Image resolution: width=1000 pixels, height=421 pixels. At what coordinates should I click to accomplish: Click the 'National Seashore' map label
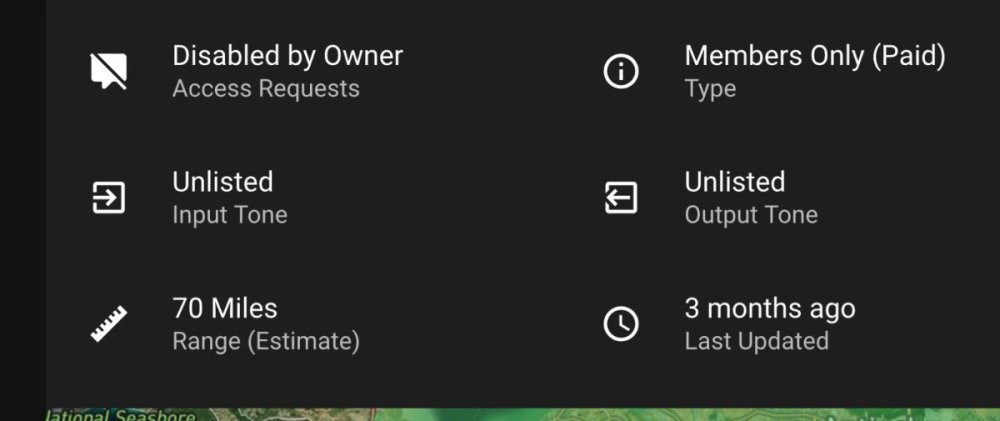[x=120, y=415]
